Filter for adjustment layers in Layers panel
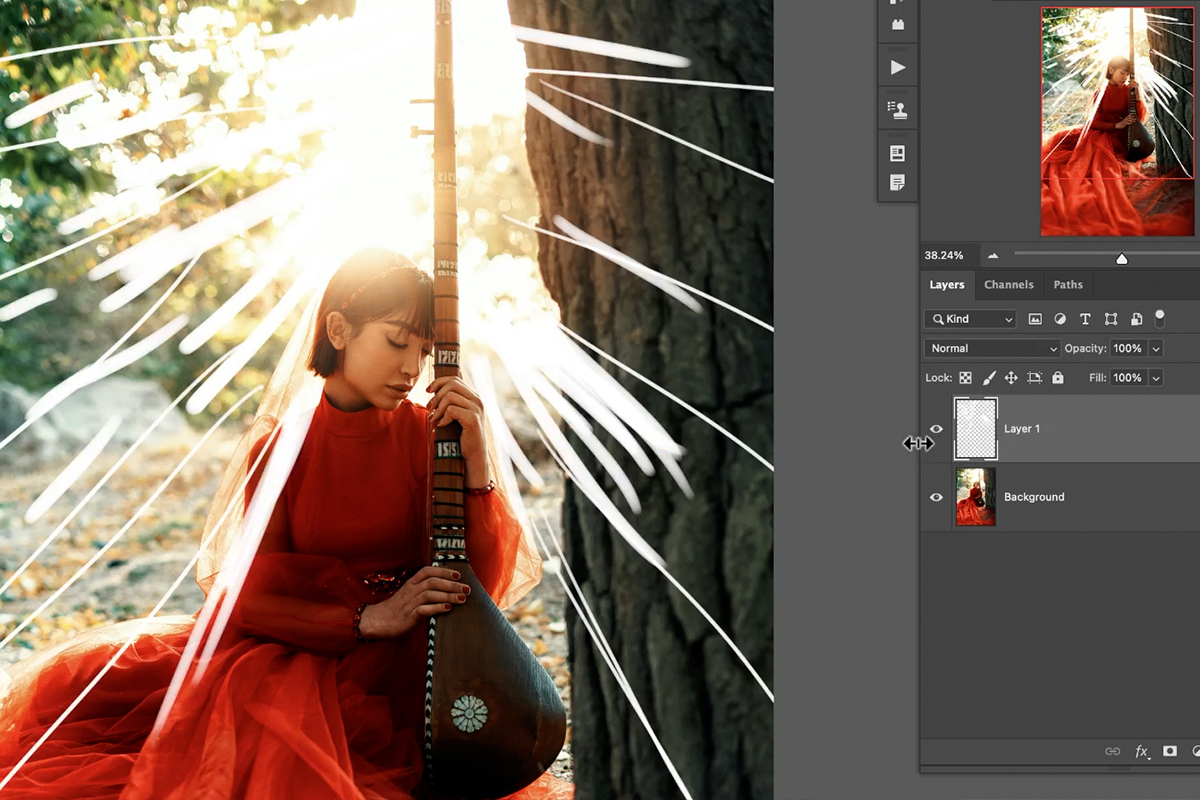1200x800 pixels. click(1060, 319)
